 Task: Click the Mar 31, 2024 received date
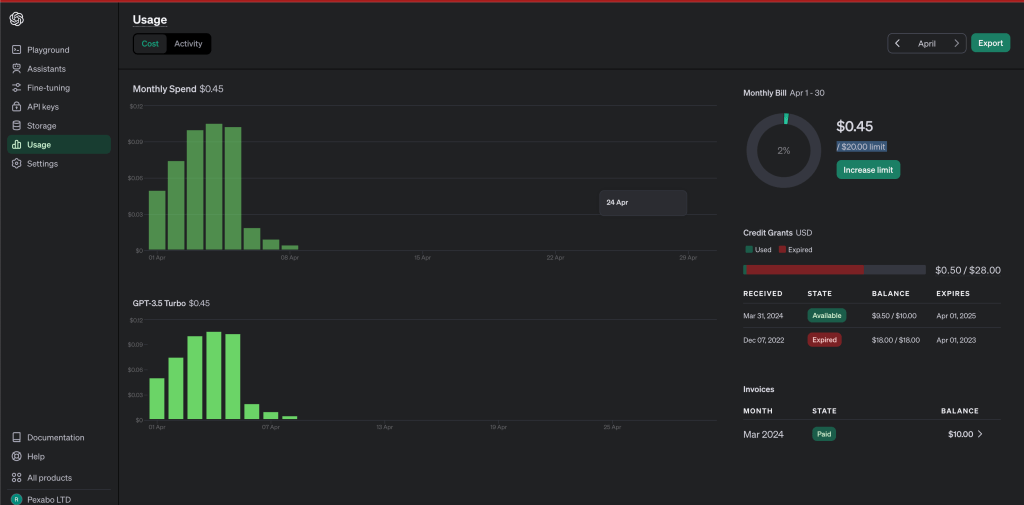[763, 316]
